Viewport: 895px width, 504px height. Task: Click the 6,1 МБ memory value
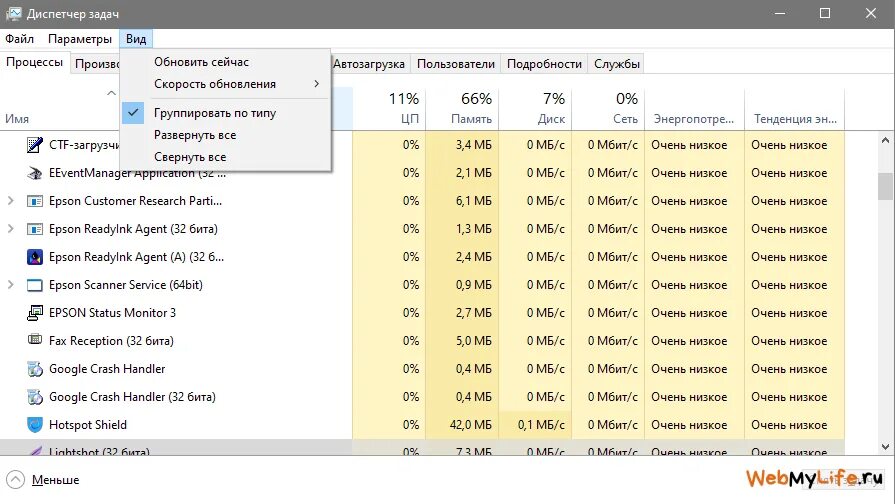474,201
